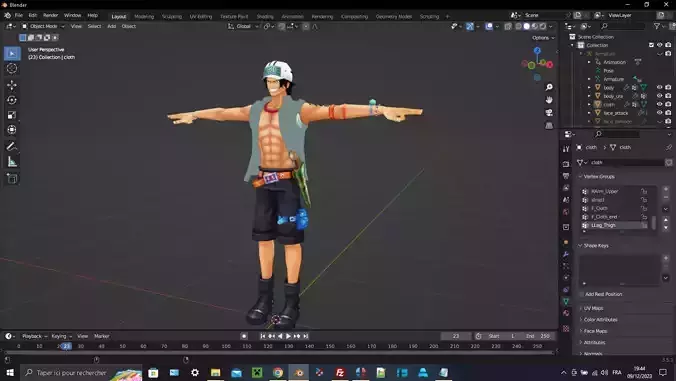Open the Playback dropdown
676x381 pixels.
pyautogui.click(x=34, y=336)
